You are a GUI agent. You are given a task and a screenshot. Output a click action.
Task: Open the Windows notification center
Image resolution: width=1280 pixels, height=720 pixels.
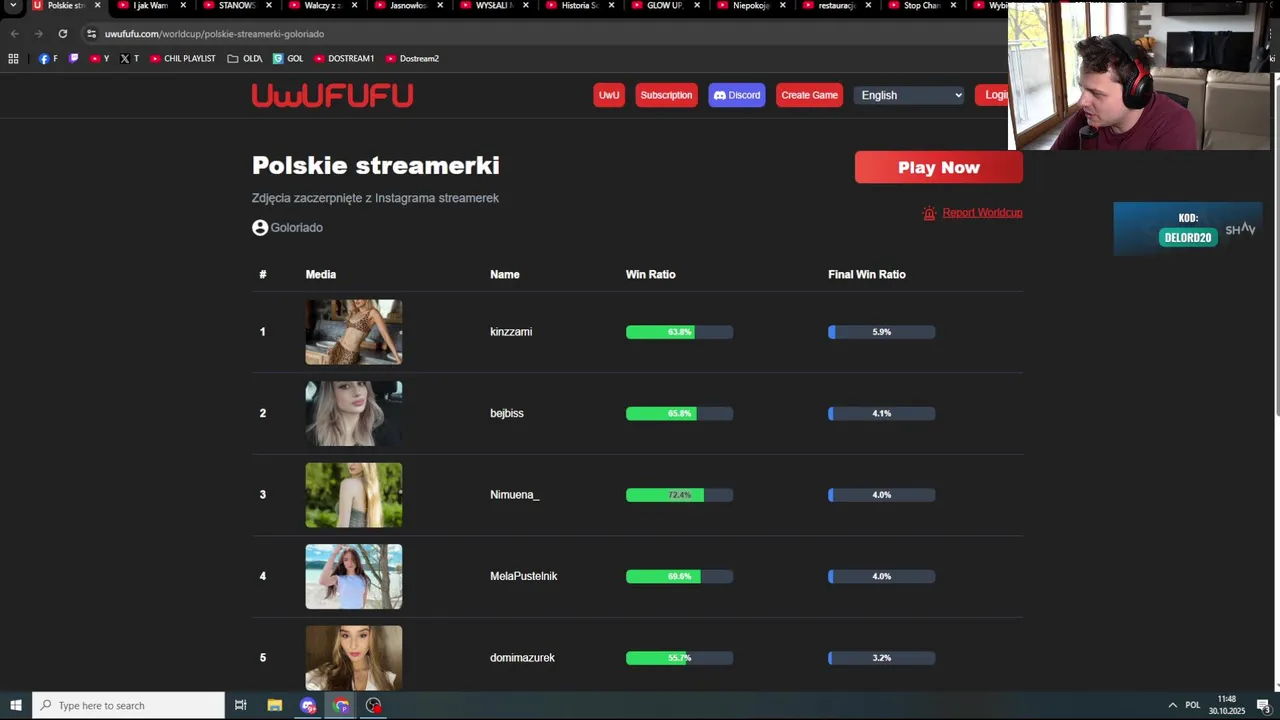pyautogui.click(x=1263, y=705)
